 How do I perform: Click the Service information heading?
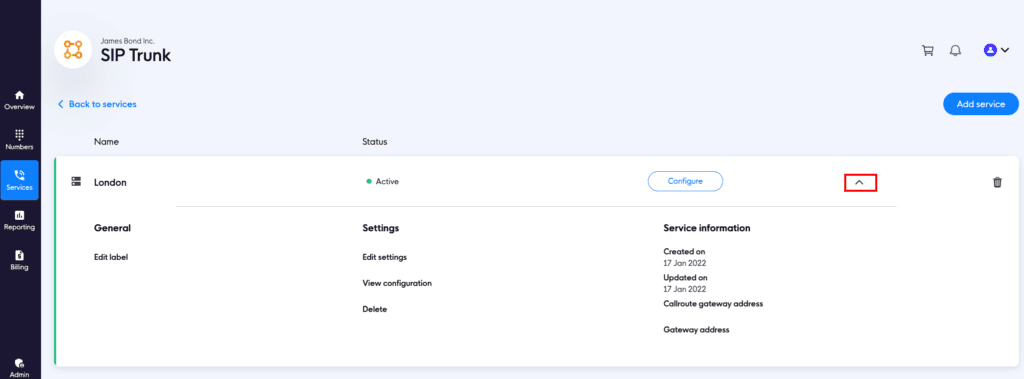[707, 228]
